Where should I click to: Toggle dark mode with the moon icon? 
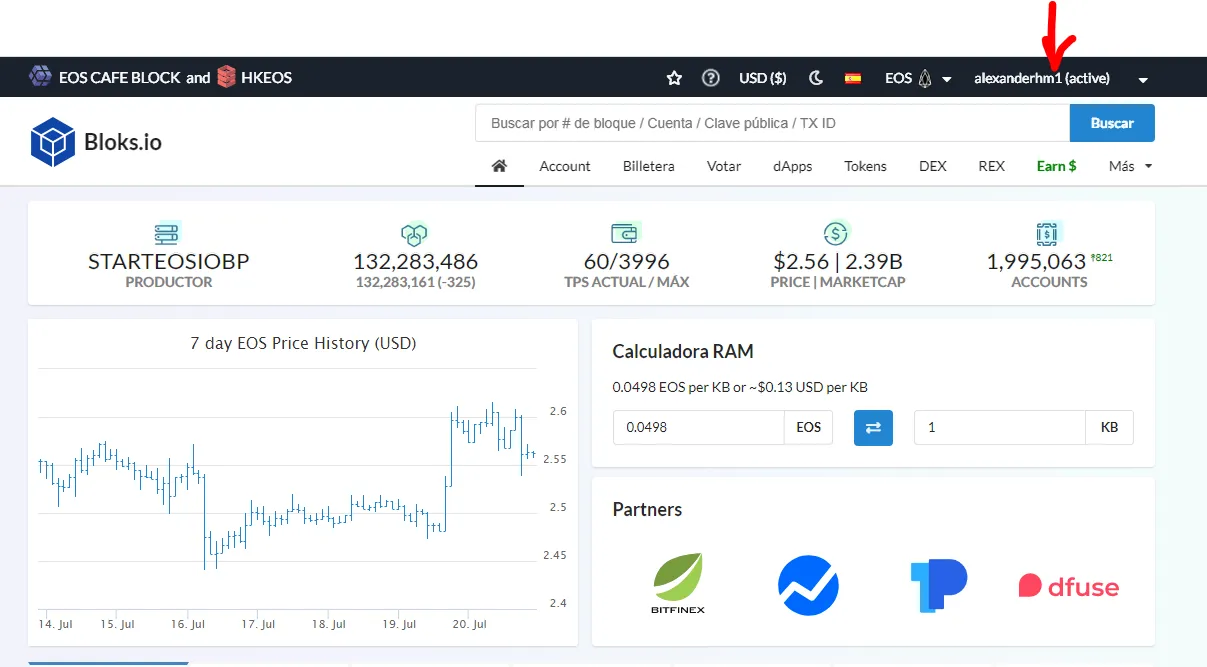(x=816, y=78)
